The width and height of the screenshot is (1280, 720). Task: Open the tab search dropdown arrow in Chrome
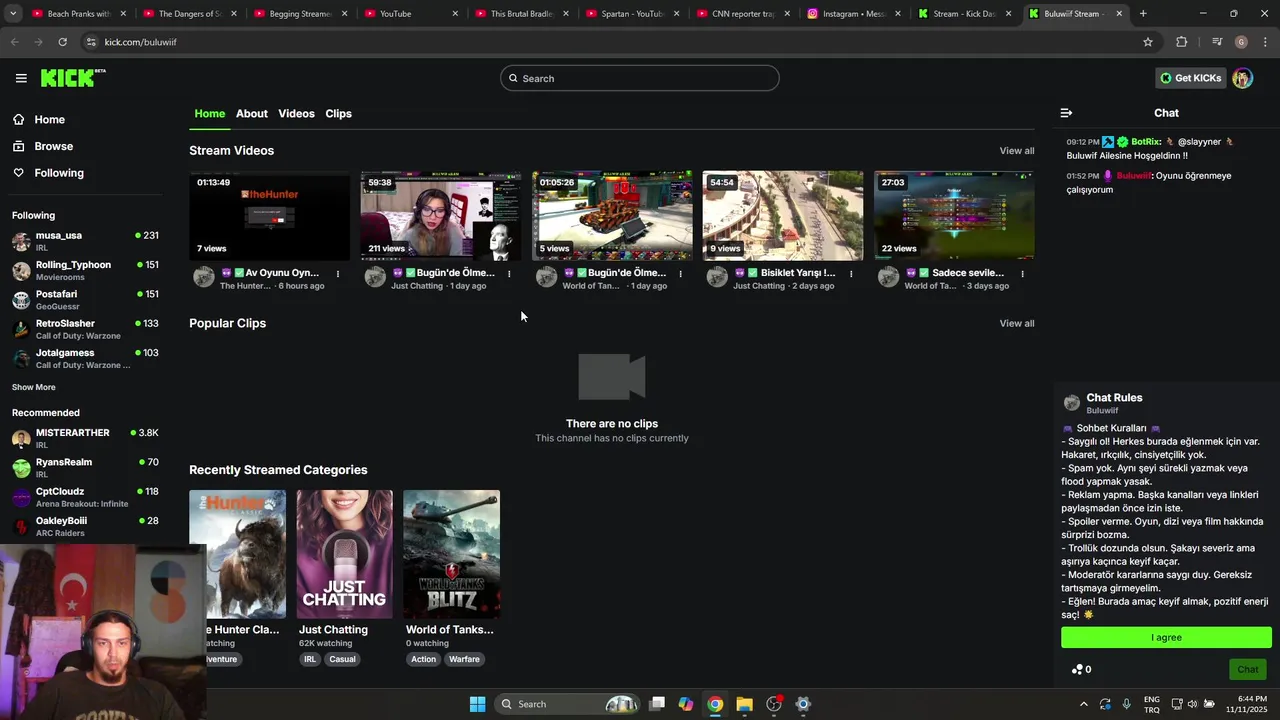(x=13, y=14)
